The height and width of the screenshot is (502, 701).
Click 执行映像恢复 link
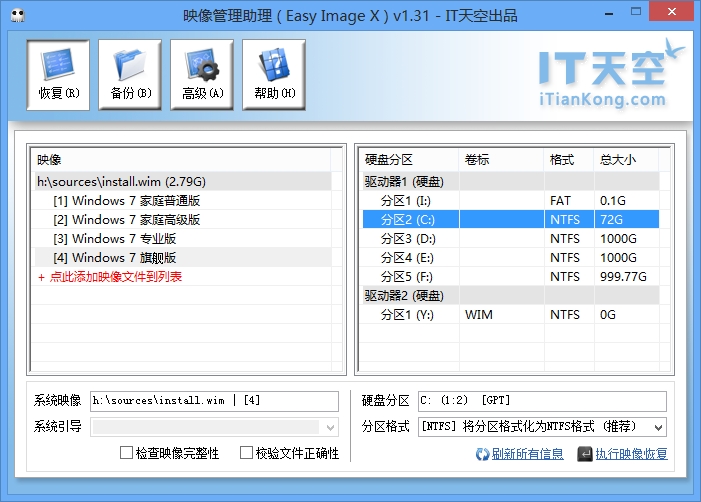(631, 454)
